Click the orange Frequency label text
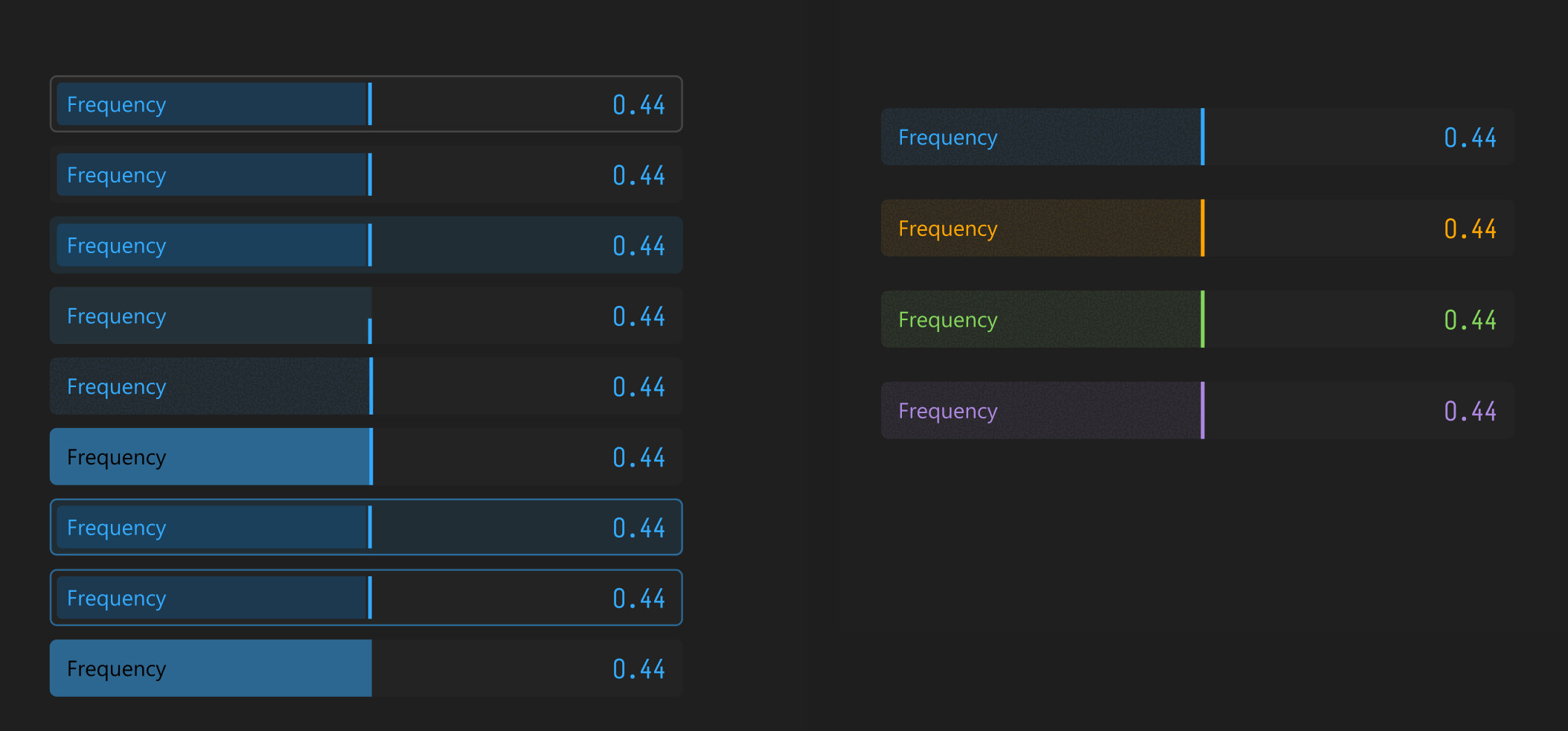The image size is (1568, 731). [947, 229]
